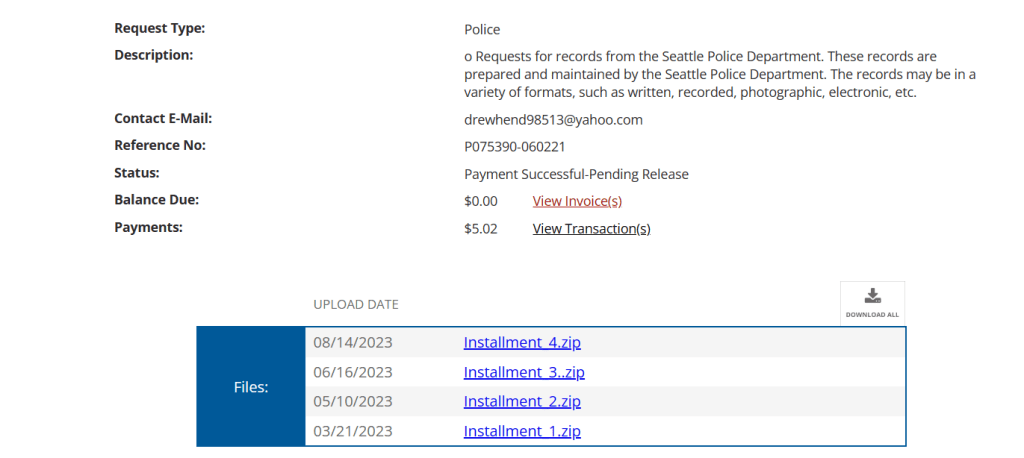
Task: Open the Installment_1.zip link
Action: [522, 432]
